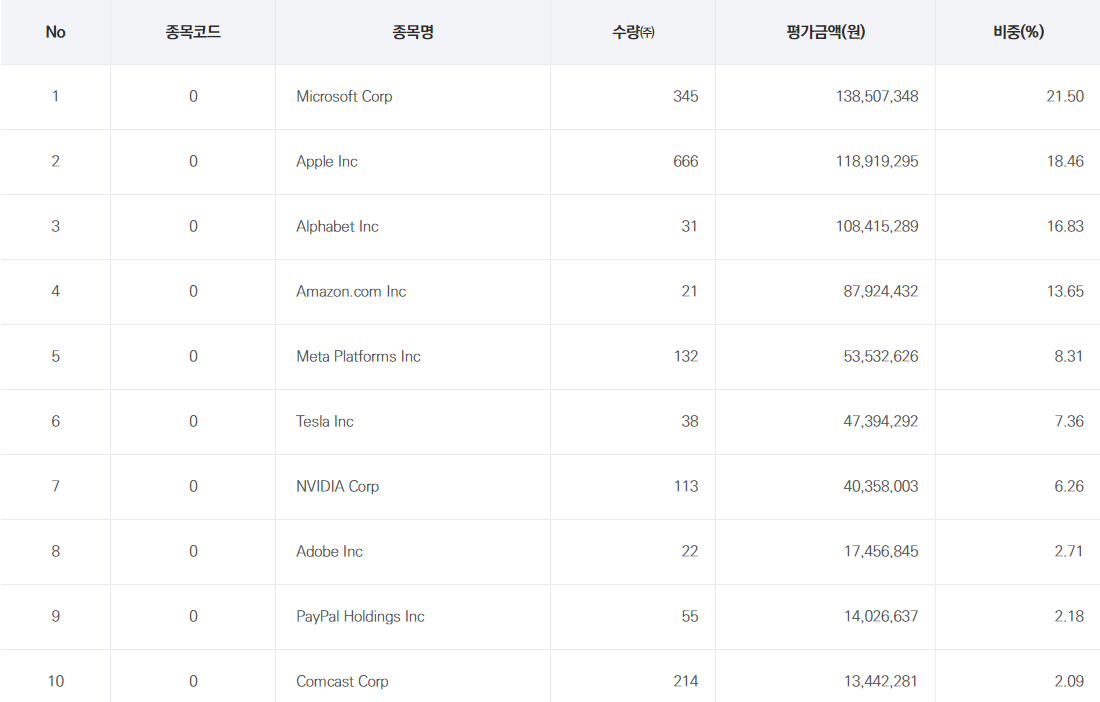
Task: Select the Microsoft Corp stock name
Action: (344, 97)
